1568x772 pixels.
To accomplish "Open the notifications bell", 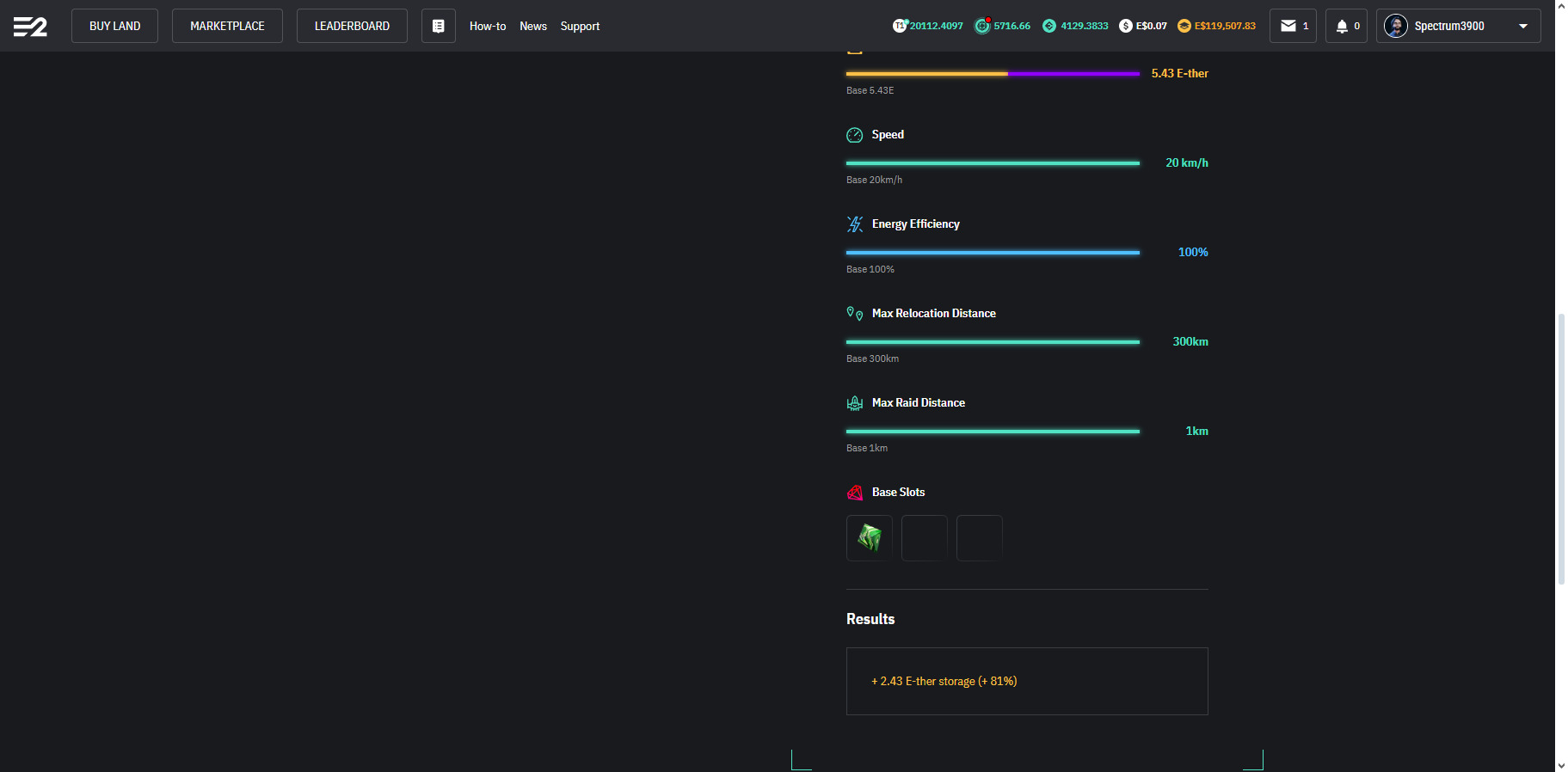I will click(1342, 26).
